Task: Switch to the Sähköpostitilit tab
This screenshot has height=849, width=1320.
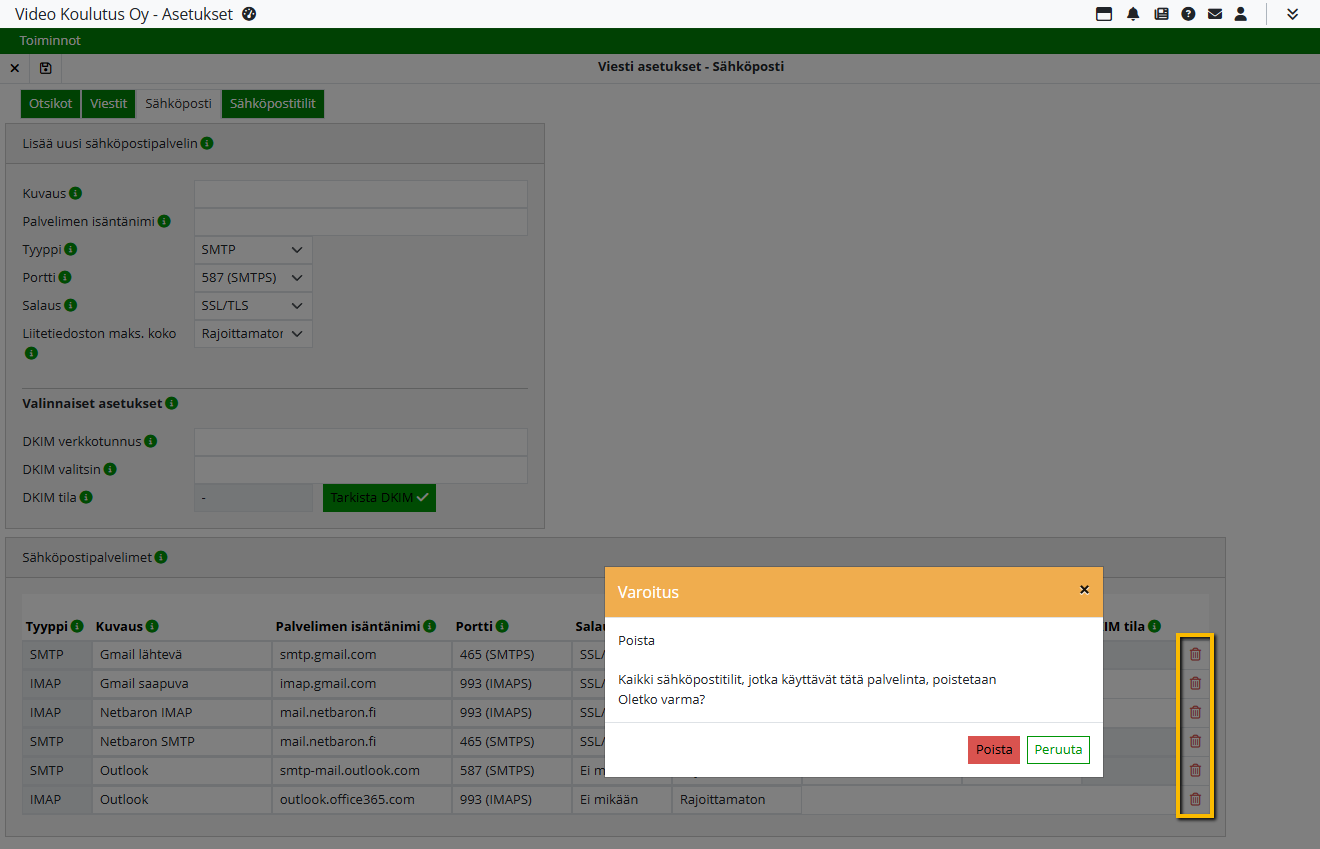Action: [273, 104]
